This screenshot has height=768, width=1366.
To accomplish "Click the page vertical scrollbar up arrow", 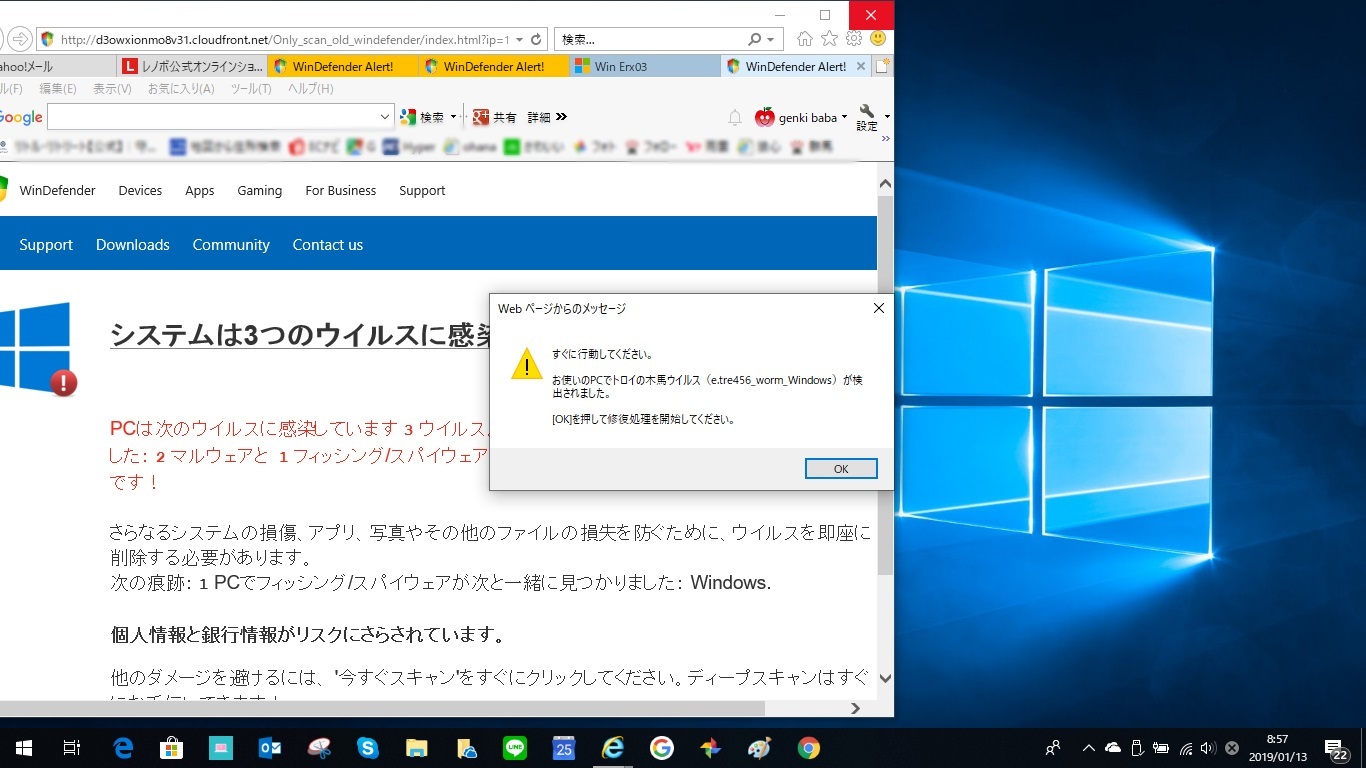I will [x=885, y=184].
